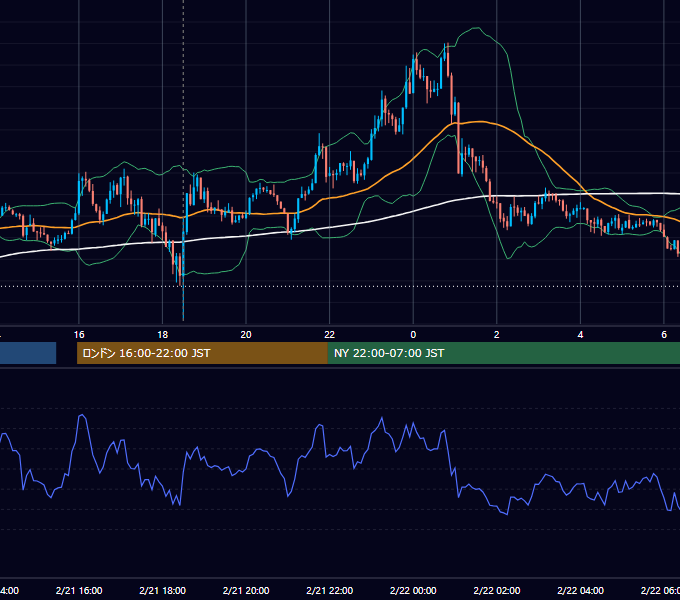Click the blue session bar before London

[28, 353]
